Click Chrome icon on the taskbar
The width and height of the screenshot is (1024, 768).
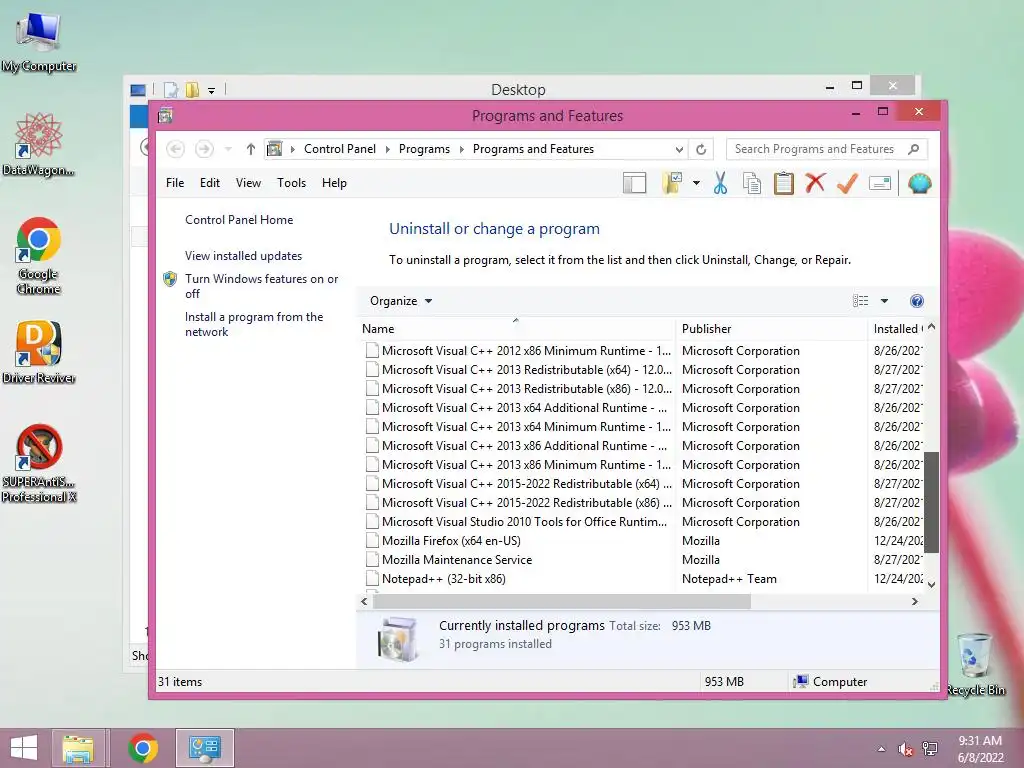143,748
